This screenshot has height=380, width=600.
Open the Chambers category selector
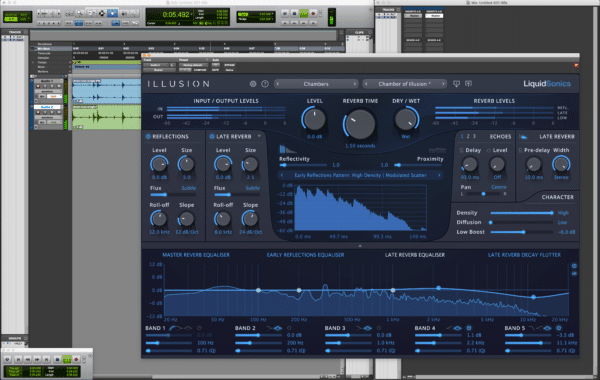click(x=316, y=84)
